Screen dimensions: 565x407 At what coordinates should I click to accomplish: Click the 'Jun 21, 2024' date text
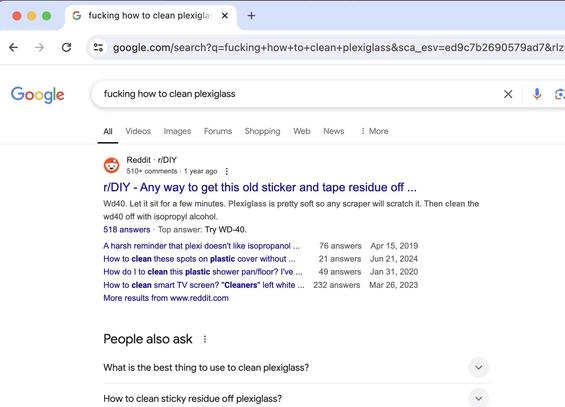click(x=394, y=259)
